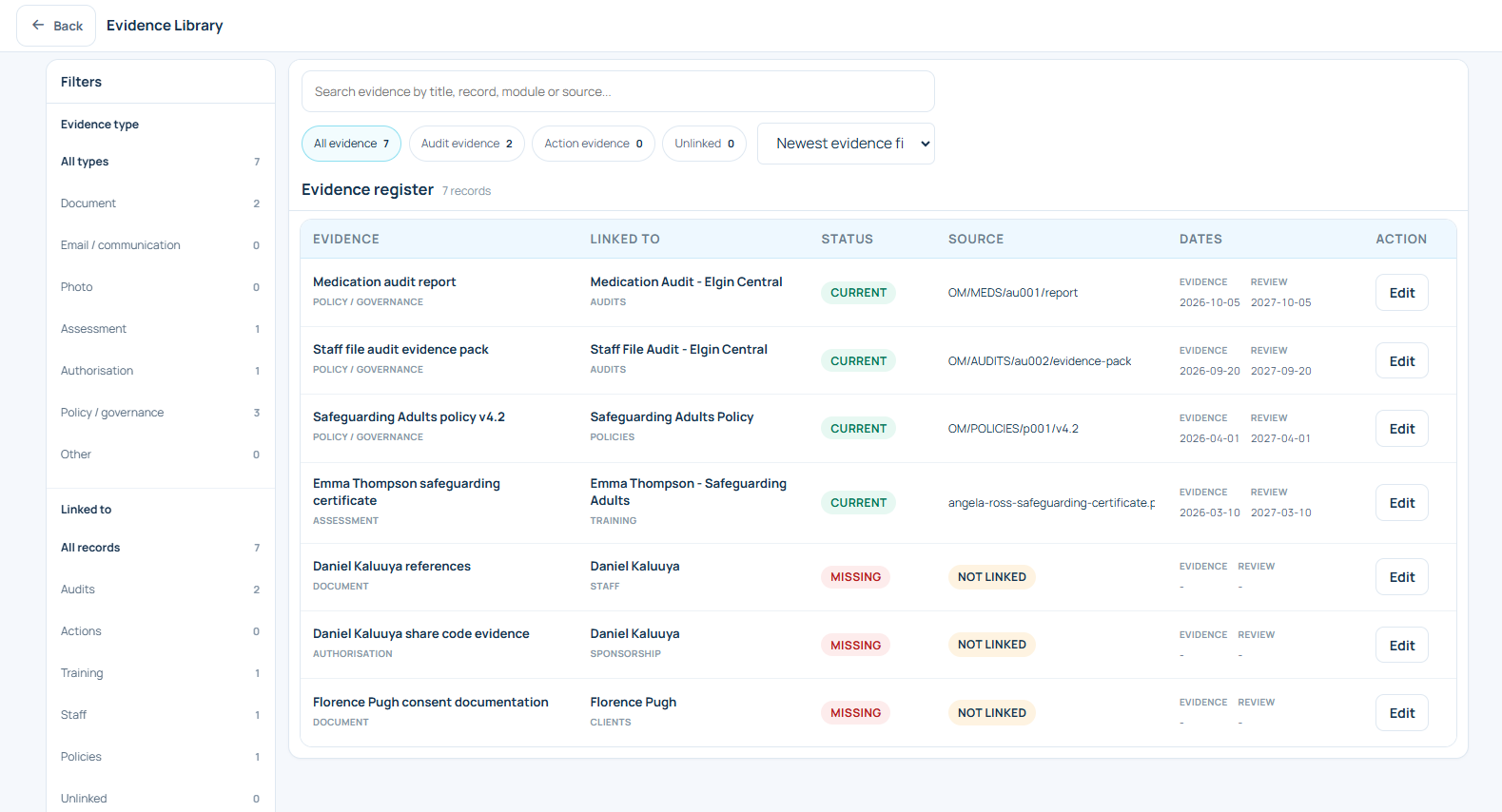Image resolution: width=1502 pixels, height=812 pixels.
Task: Select the All evidence tab
Action: 351,144
